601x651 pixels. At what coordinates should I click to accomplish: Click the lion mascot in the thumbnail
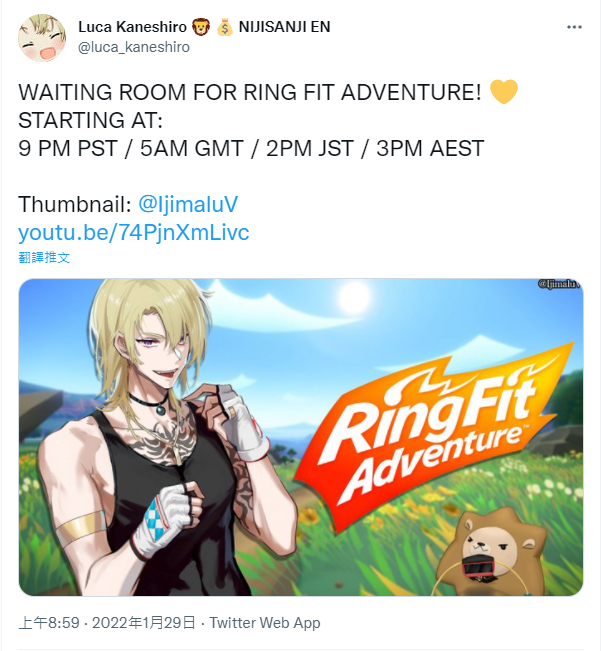(490, 550)
